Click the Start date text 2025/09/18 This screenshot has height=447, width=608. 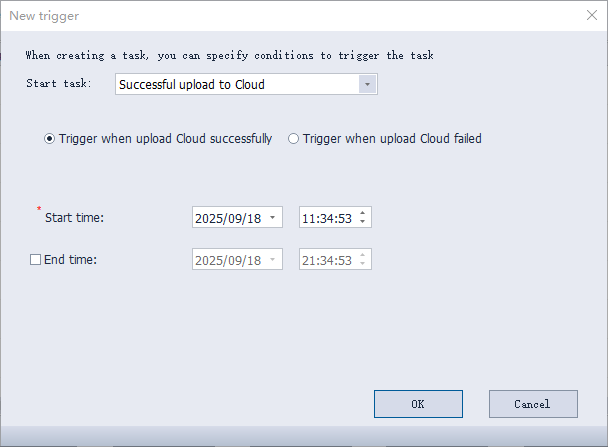[228, 218]
